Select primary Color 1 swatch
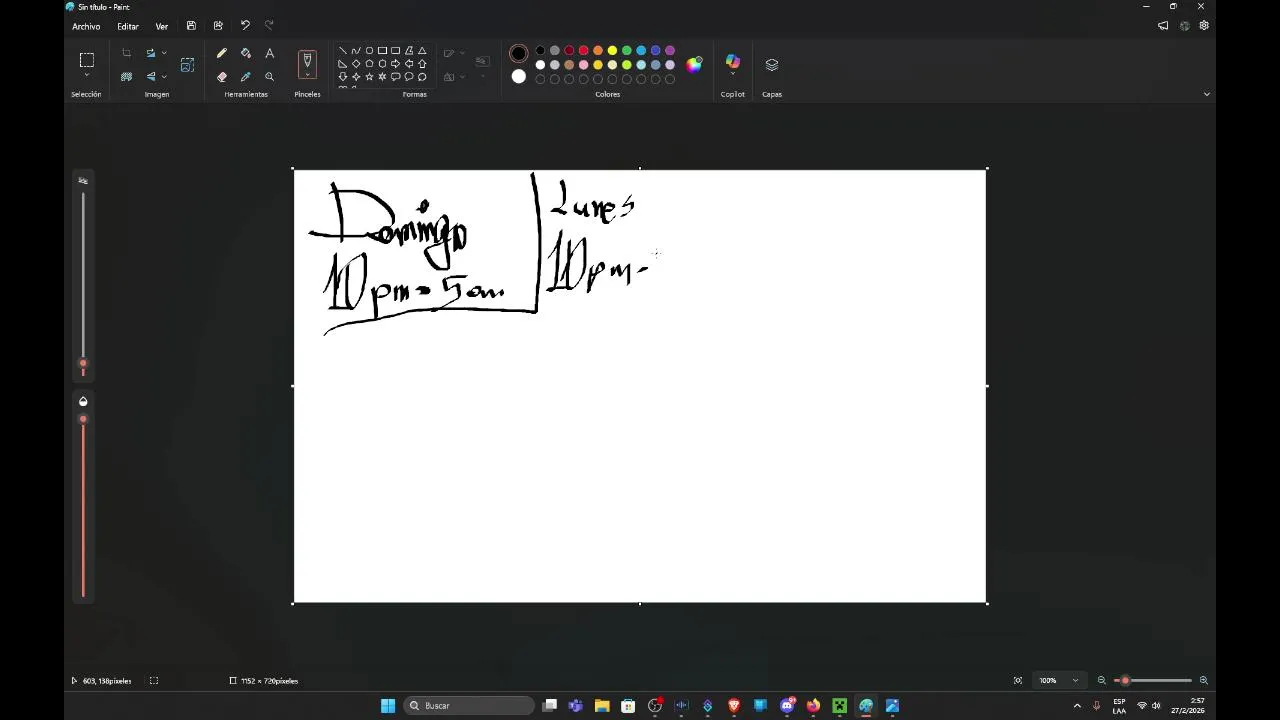This screenshot has height=720, width=1280. tap(518, 53)
